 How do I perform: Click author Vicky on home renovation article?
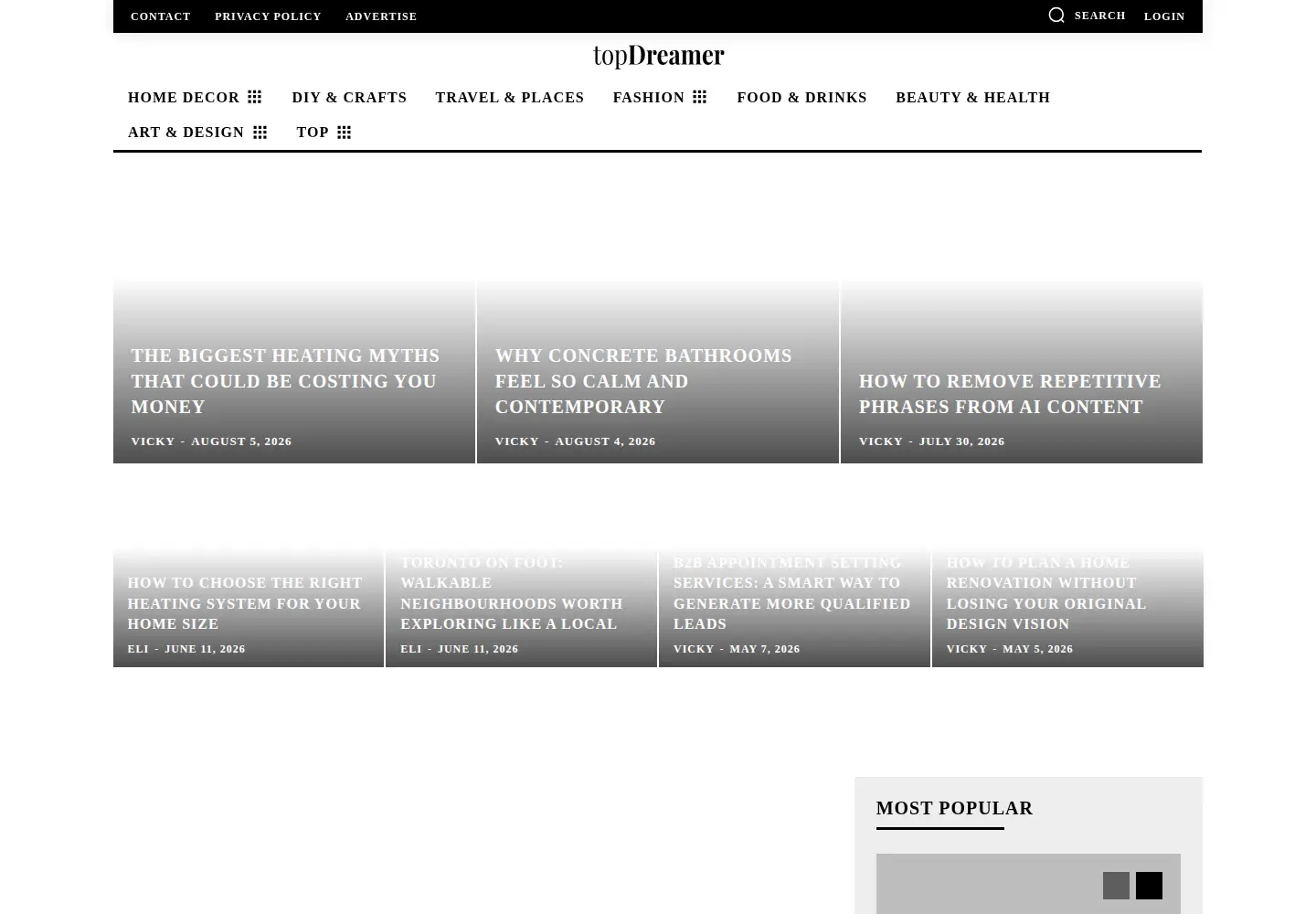(967, 649)
